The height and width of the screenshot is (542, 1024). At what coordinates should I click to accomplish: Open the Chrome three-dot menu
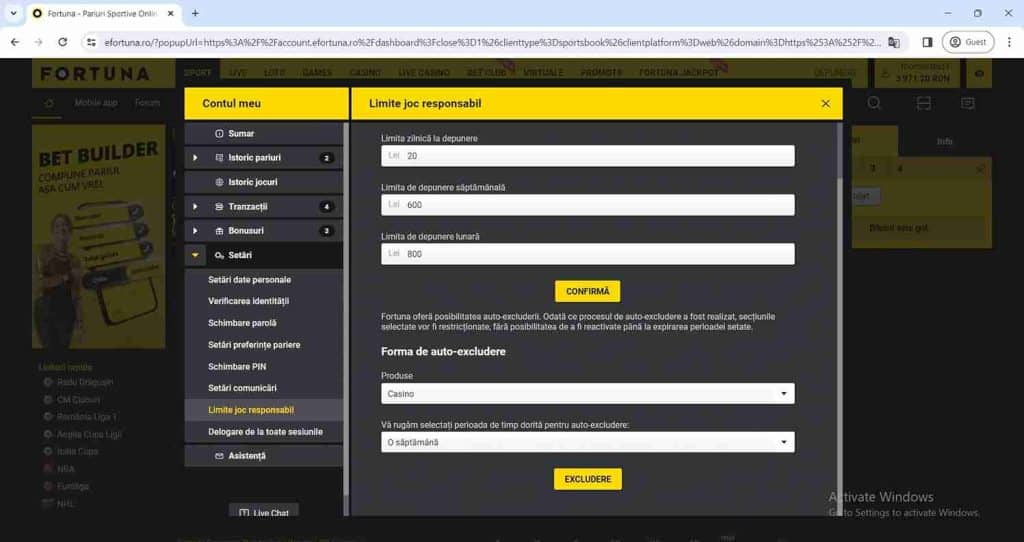pyautogui.click(x=1009, y=42)
